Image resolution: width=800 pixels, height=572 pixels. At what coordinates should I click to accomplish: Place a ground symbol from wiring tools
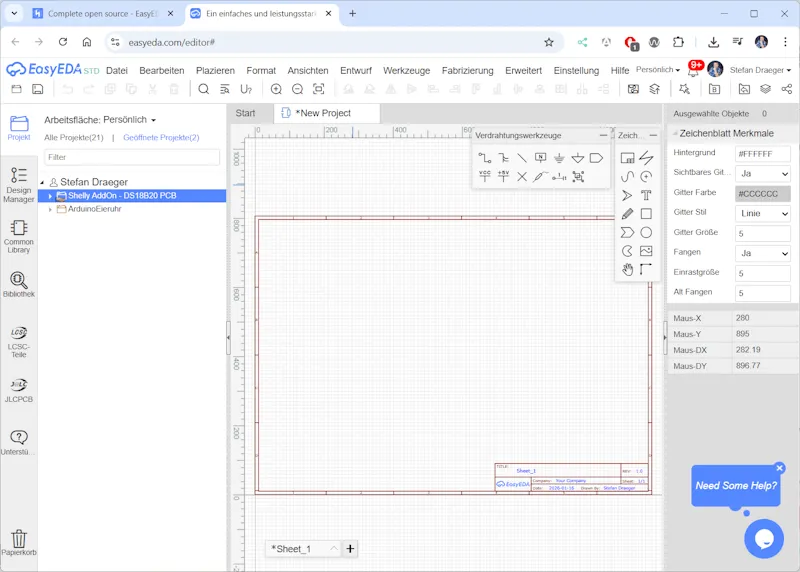tap(559, 158)
